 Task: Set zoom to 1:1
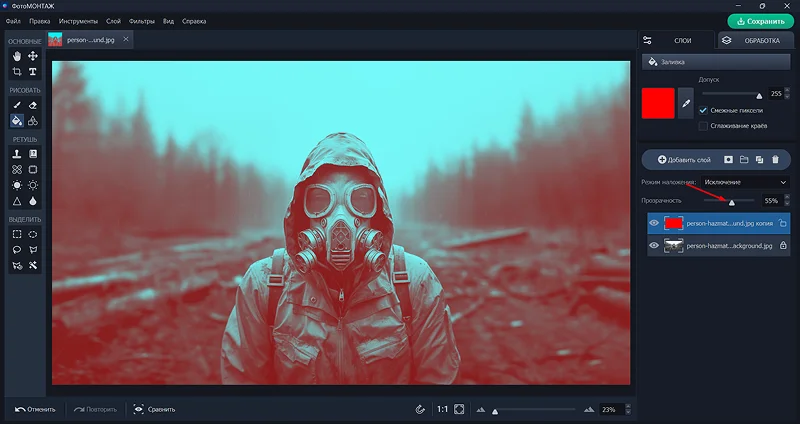tap(442, 409)
